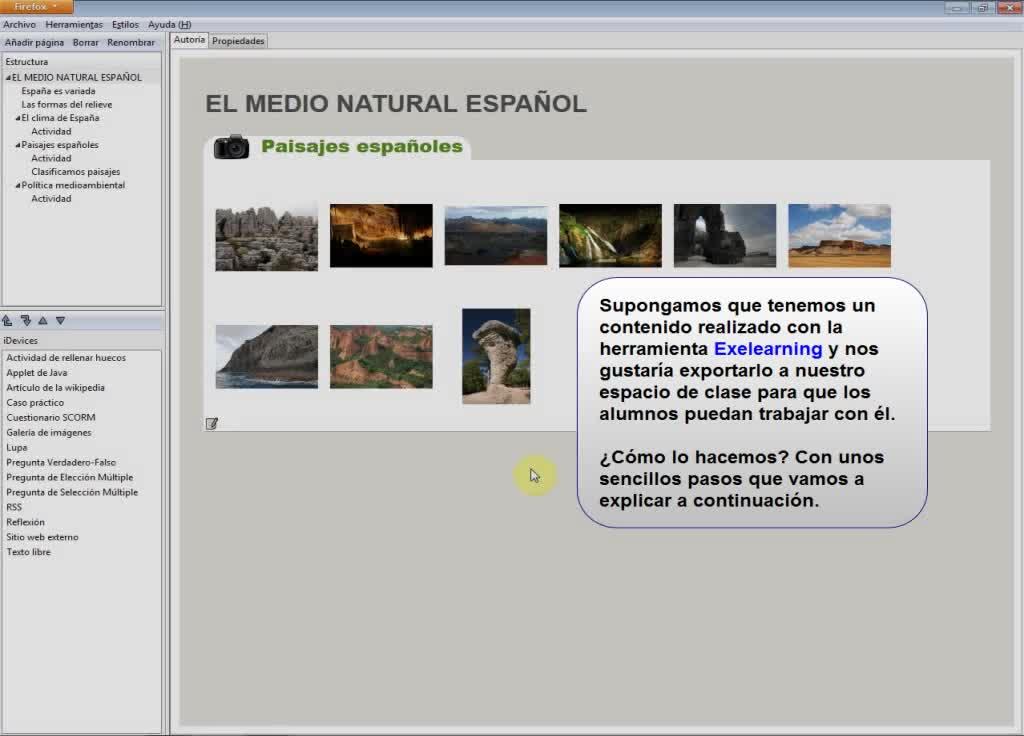The image size is (1024, 736).
Task: Open the Archivo menu
Action: (20, 24)
